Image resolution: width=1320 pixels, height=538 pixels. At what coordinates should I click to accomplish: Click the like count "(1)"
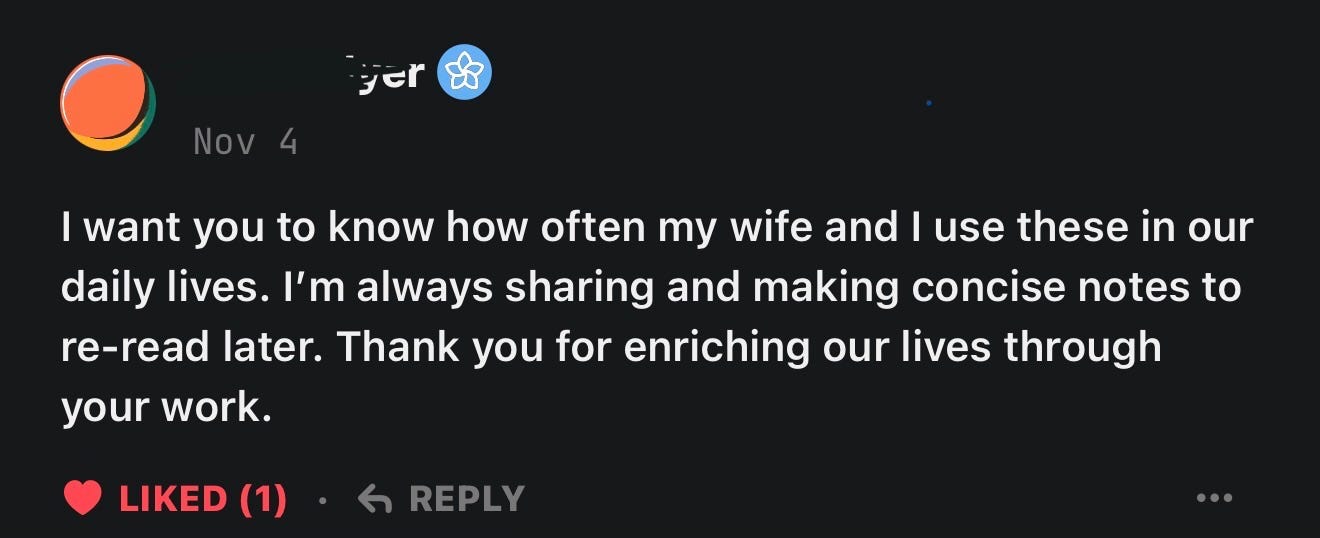(x=263, y=498)
